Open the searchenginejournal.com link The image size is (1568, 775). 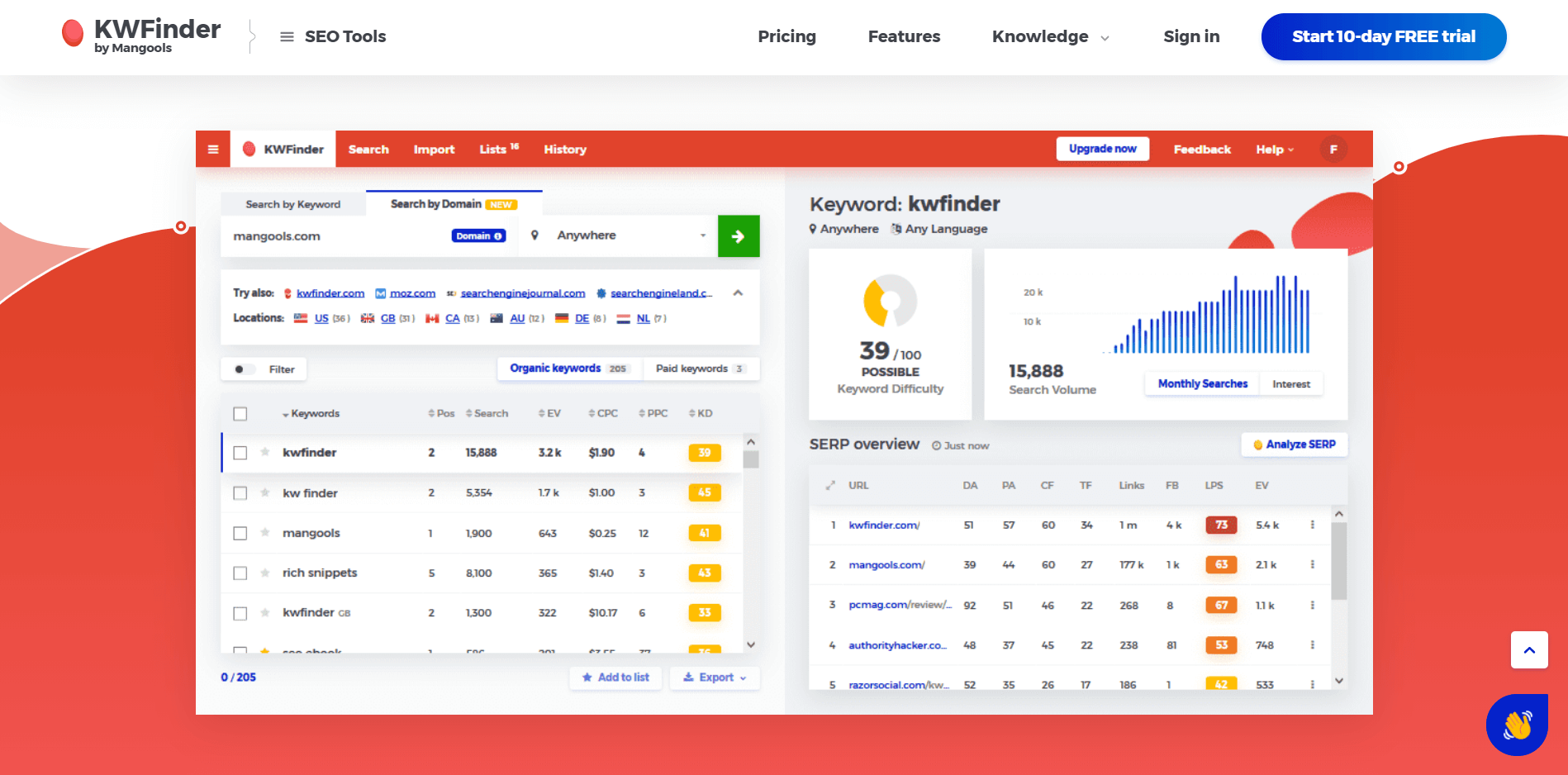(523, 293)
